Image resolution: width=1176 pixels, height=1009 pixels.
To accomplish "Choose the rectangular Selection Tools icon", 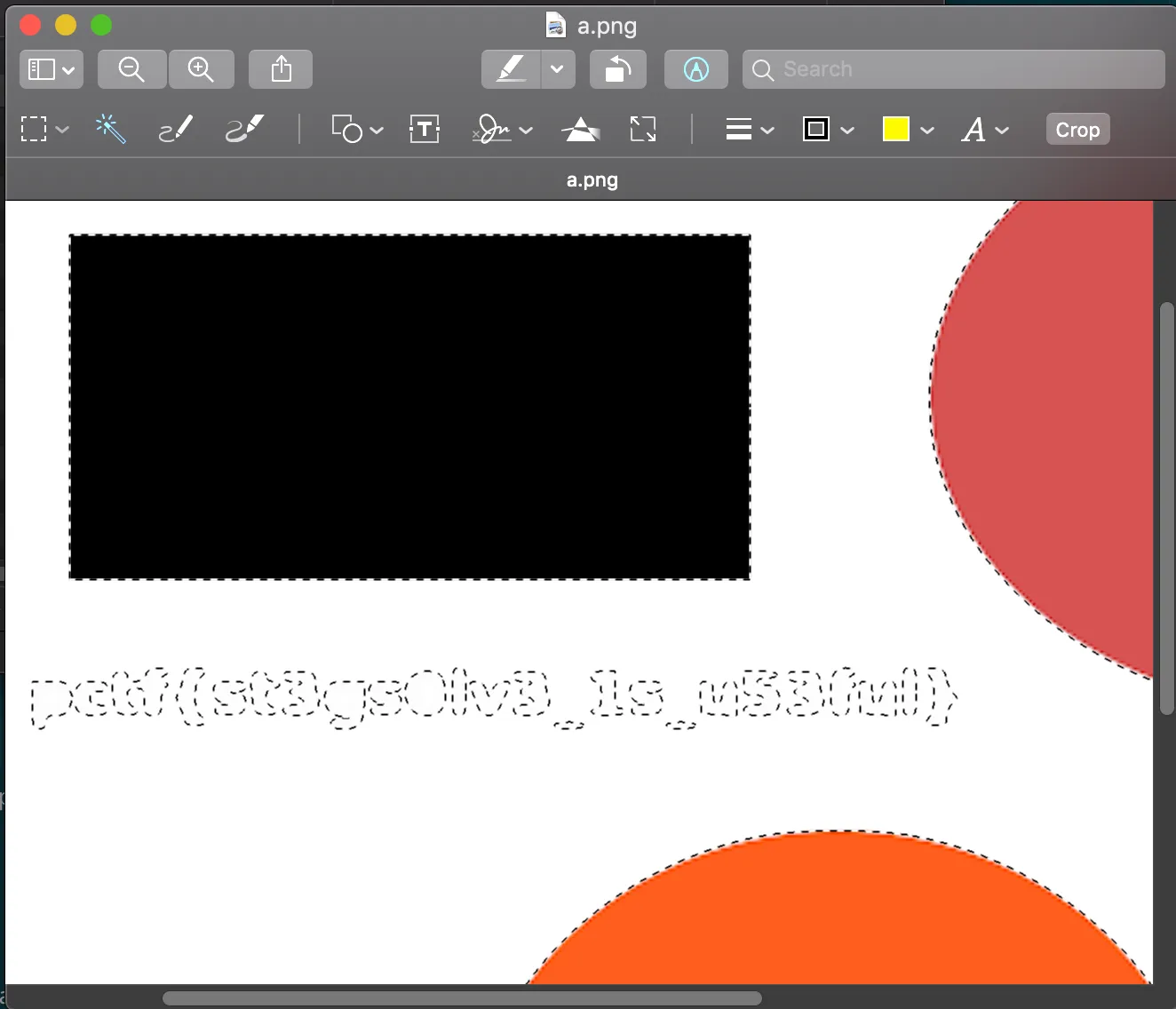I will 34,130.
